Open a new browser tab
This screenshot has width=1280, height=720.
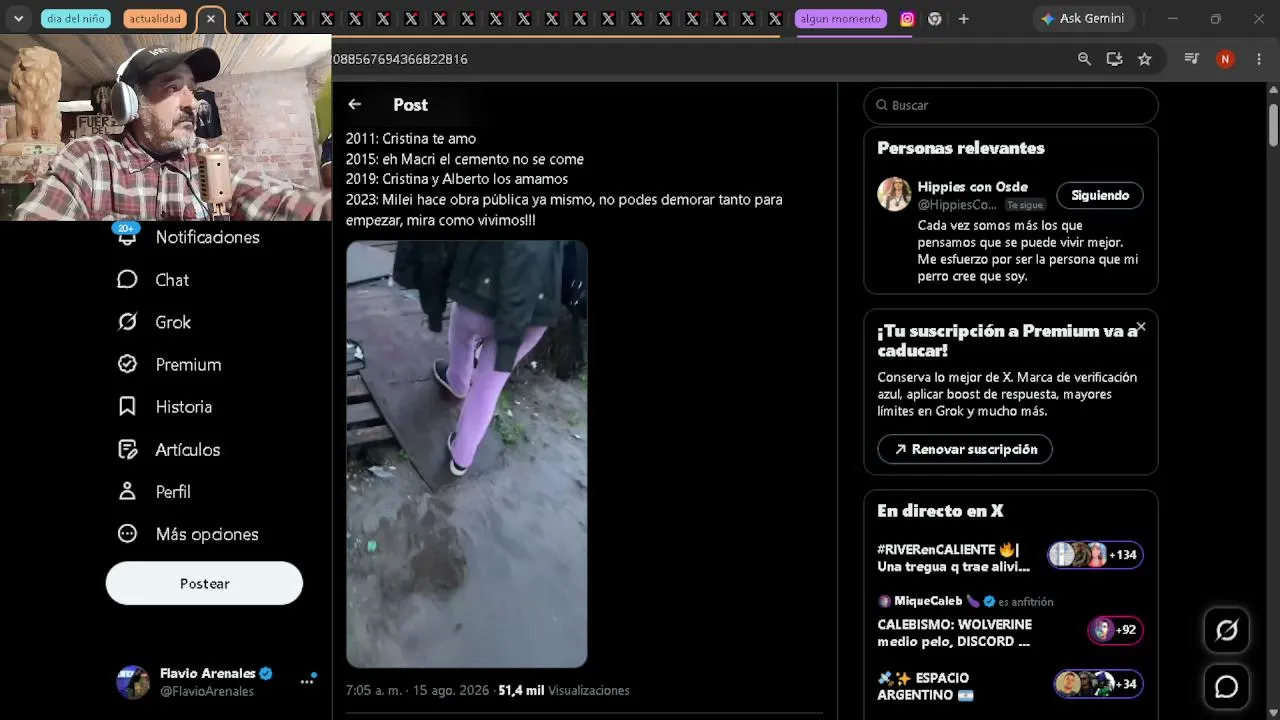coord(963,19)
